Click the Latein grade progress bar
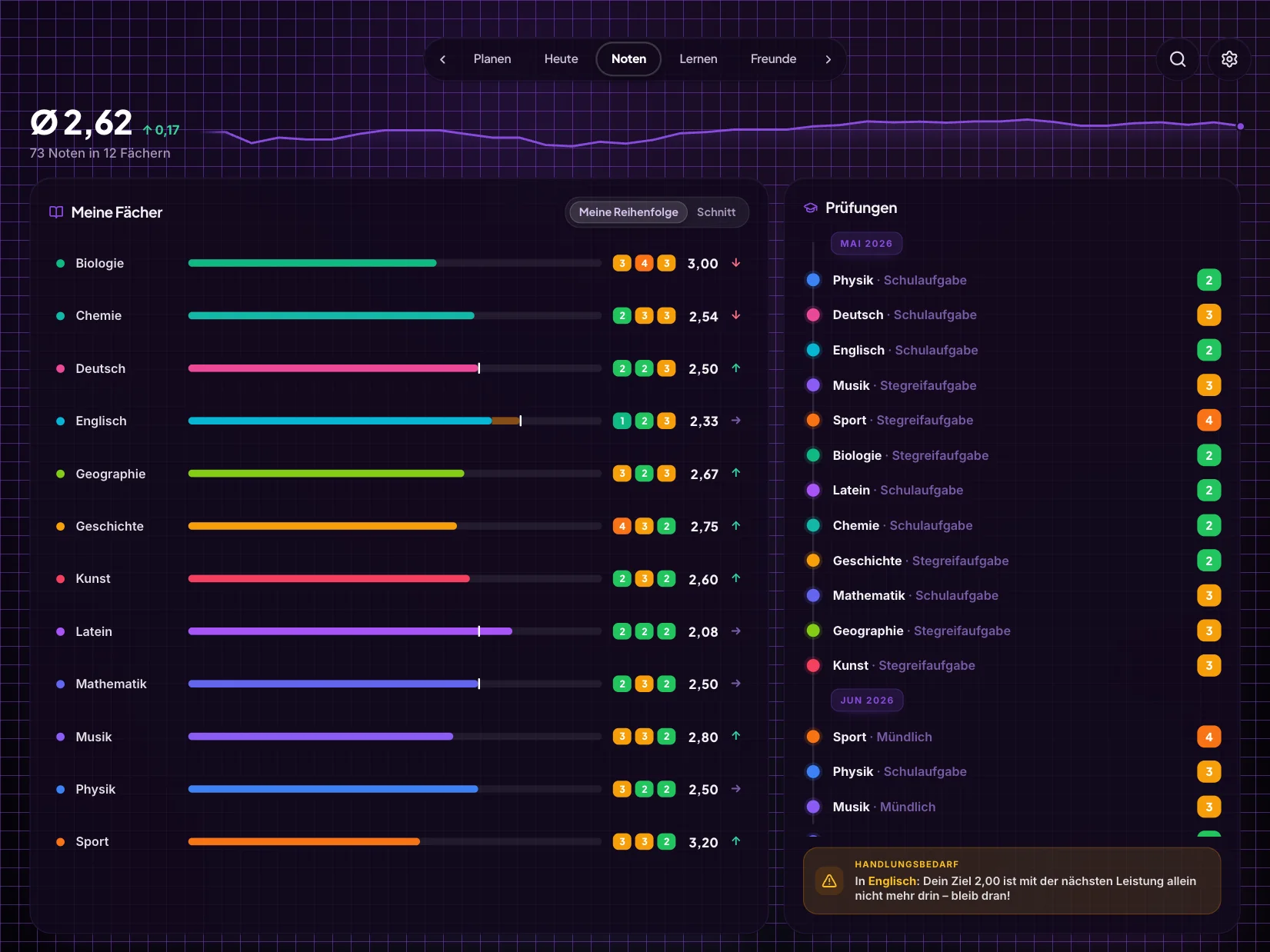The image size is (1270, 952). pos(395,631)
